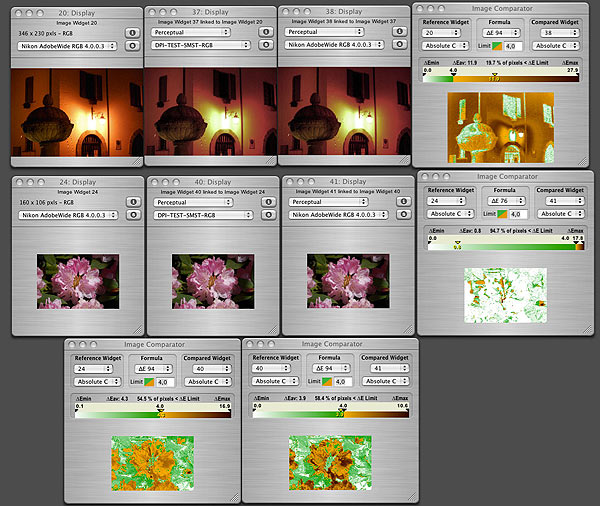
Task: Click night street image in 37: Display
Action: pyautogui.click(x=210, y=111)
